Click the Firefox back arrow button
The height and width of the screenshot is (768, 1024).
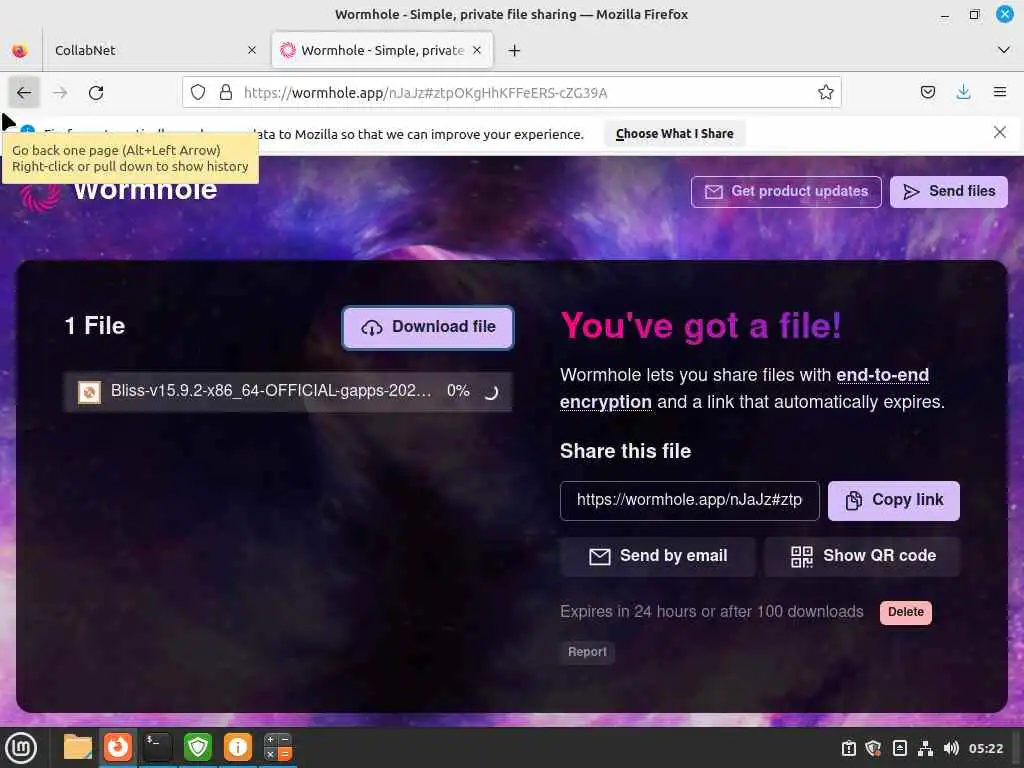click(x=24, y=93)
